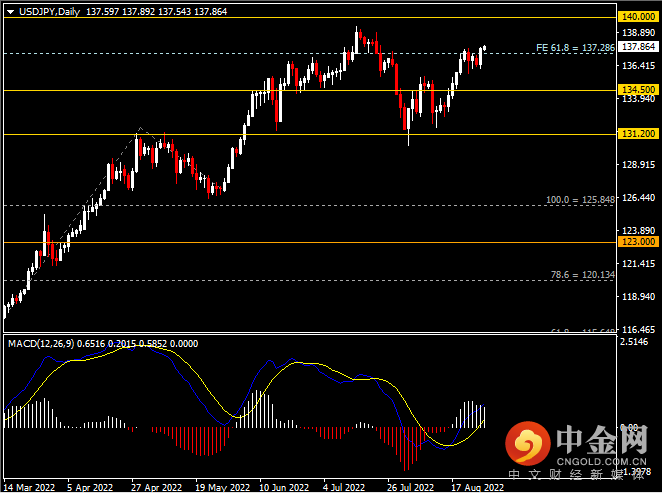
Task: Open the chart menu triangle beside USDJPY
Action: pos(11,12)
